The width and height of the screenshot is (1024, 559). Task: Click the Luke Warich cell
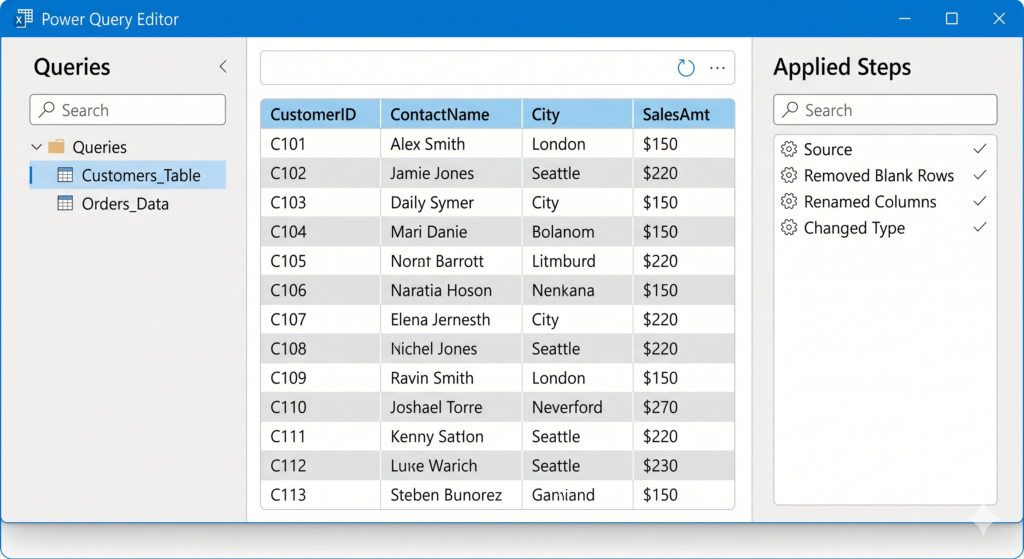(x=451, y=466)
